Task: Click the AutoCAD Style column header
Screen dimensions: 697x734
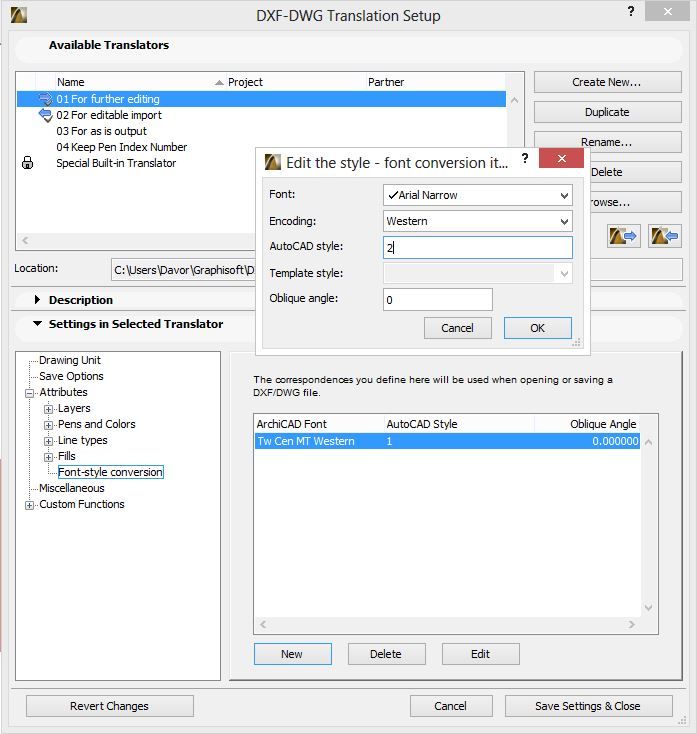Action: coord(459,424)
